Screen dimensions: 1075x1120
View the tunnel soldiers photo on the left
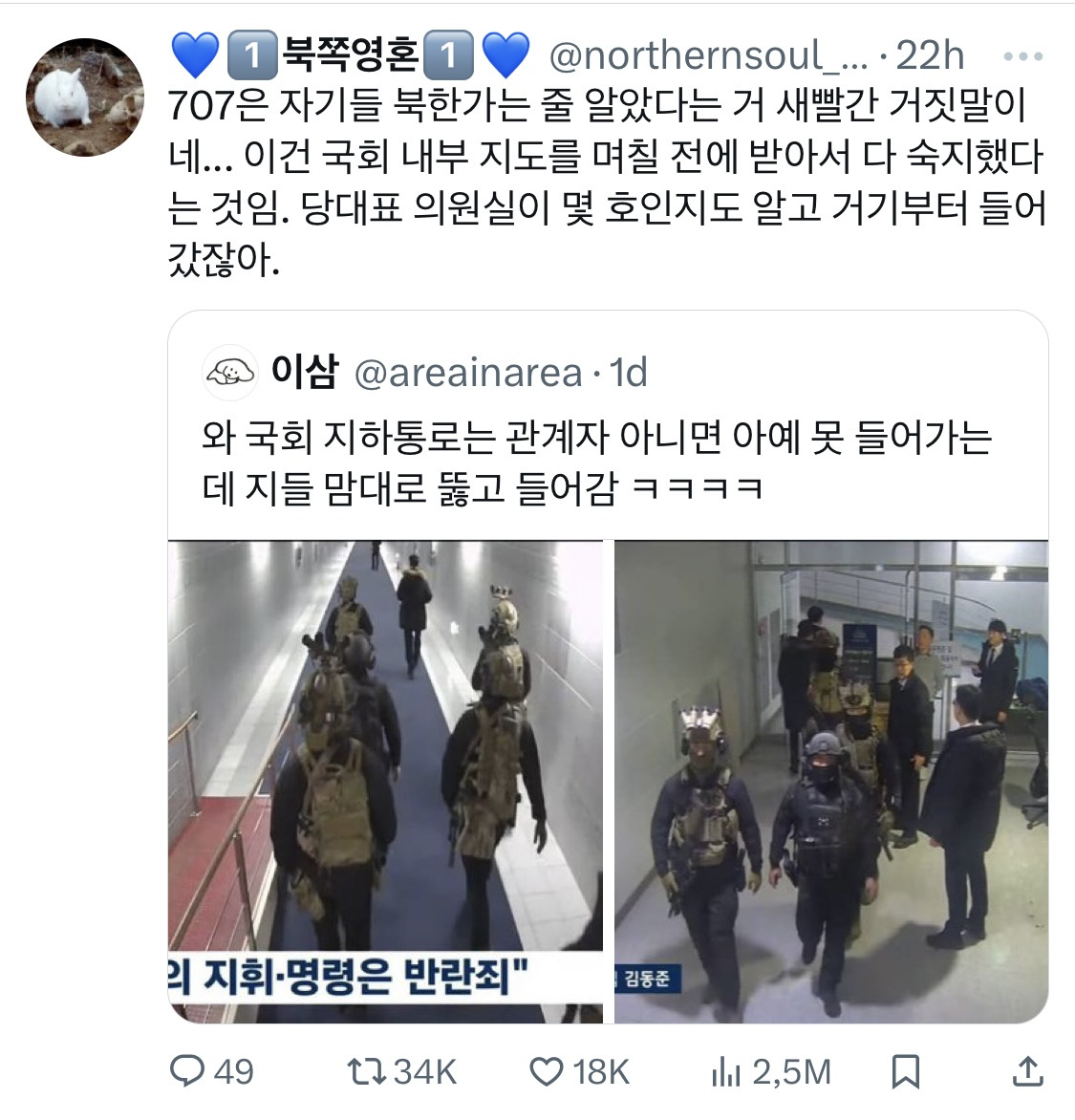coord(386,782)
